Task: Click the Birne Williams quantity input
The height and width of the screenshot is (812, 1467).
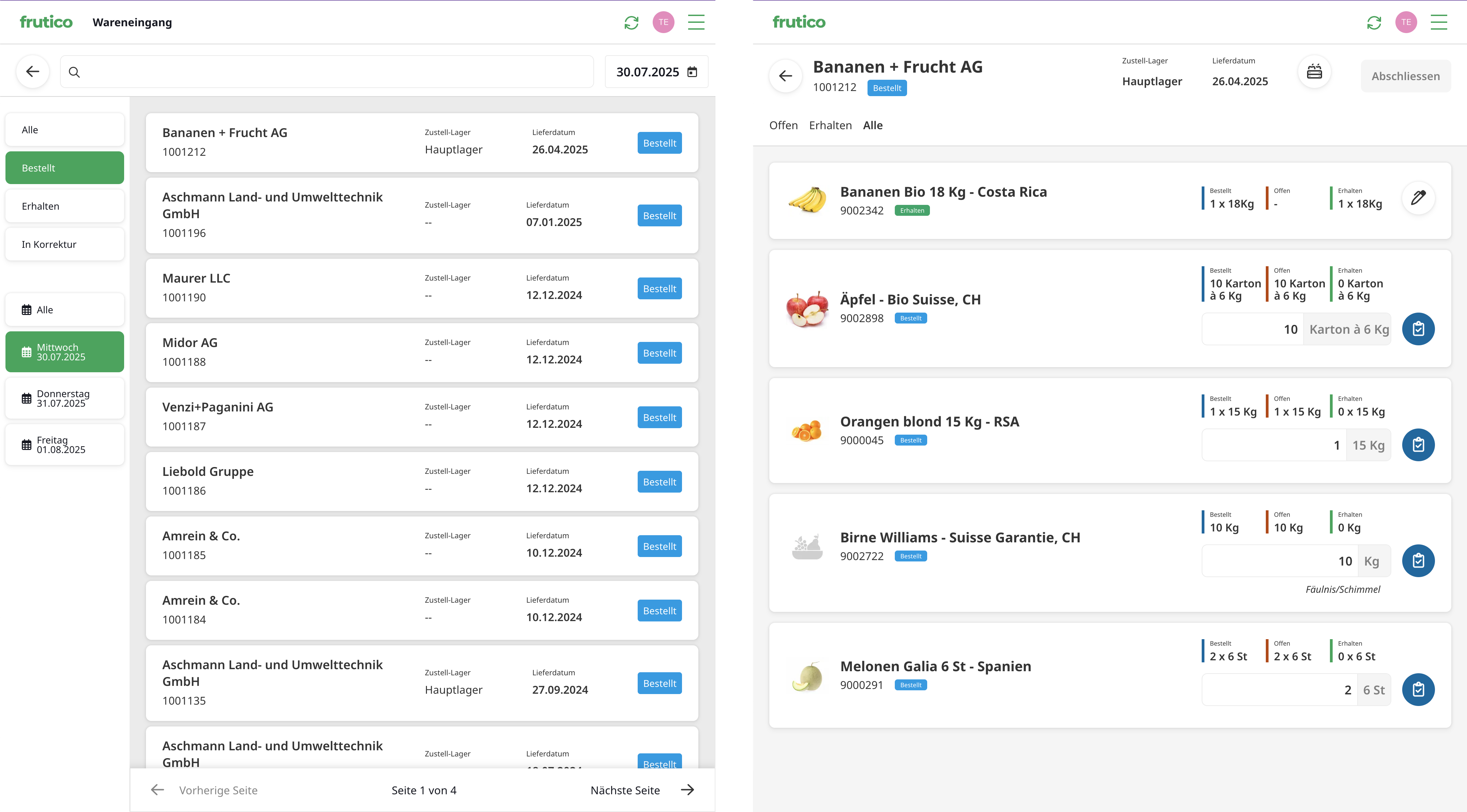Action: (x=1280, y=561)
